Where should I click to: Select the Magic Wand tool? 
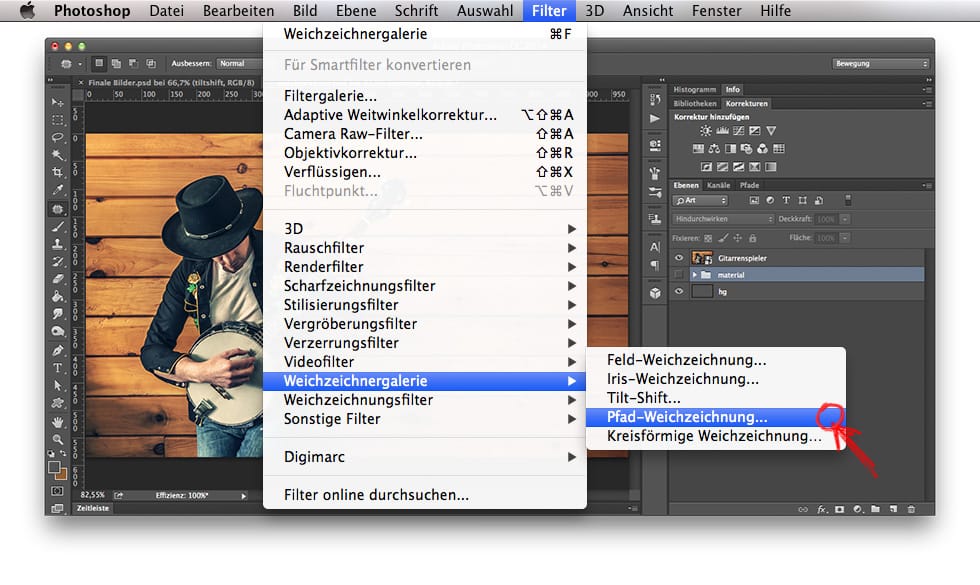[58, 154]
